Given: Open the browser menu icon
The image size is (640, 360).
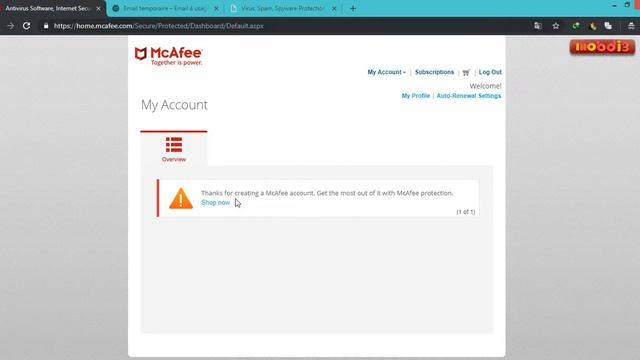Looking at the screenshot, I should (631, 26).
